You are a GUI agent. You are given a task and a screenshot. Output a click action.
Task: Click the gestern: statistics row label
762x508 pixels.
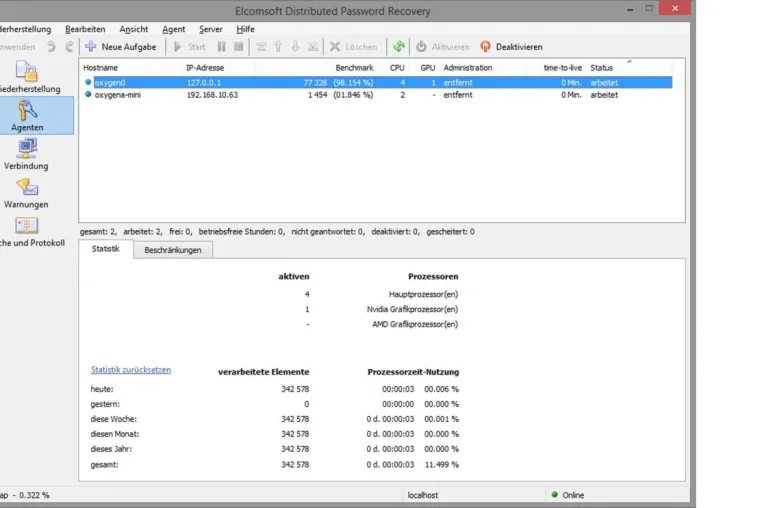[104, 404]
